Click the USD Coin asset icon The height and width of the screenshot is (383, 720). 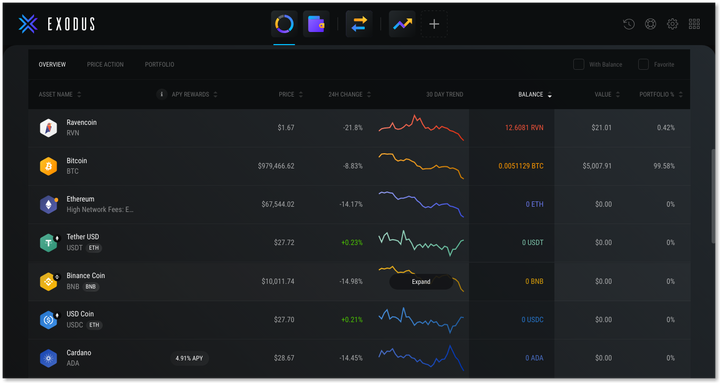pos(49,320)
